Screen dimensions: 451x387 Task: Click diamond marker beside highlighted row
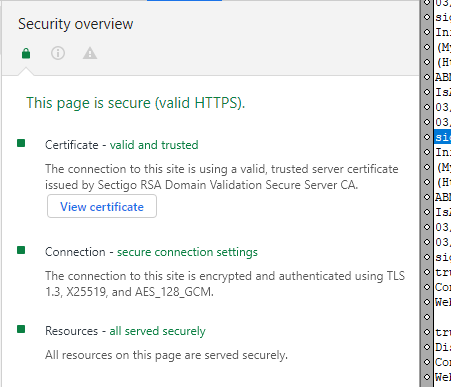[x=427, y=137]
